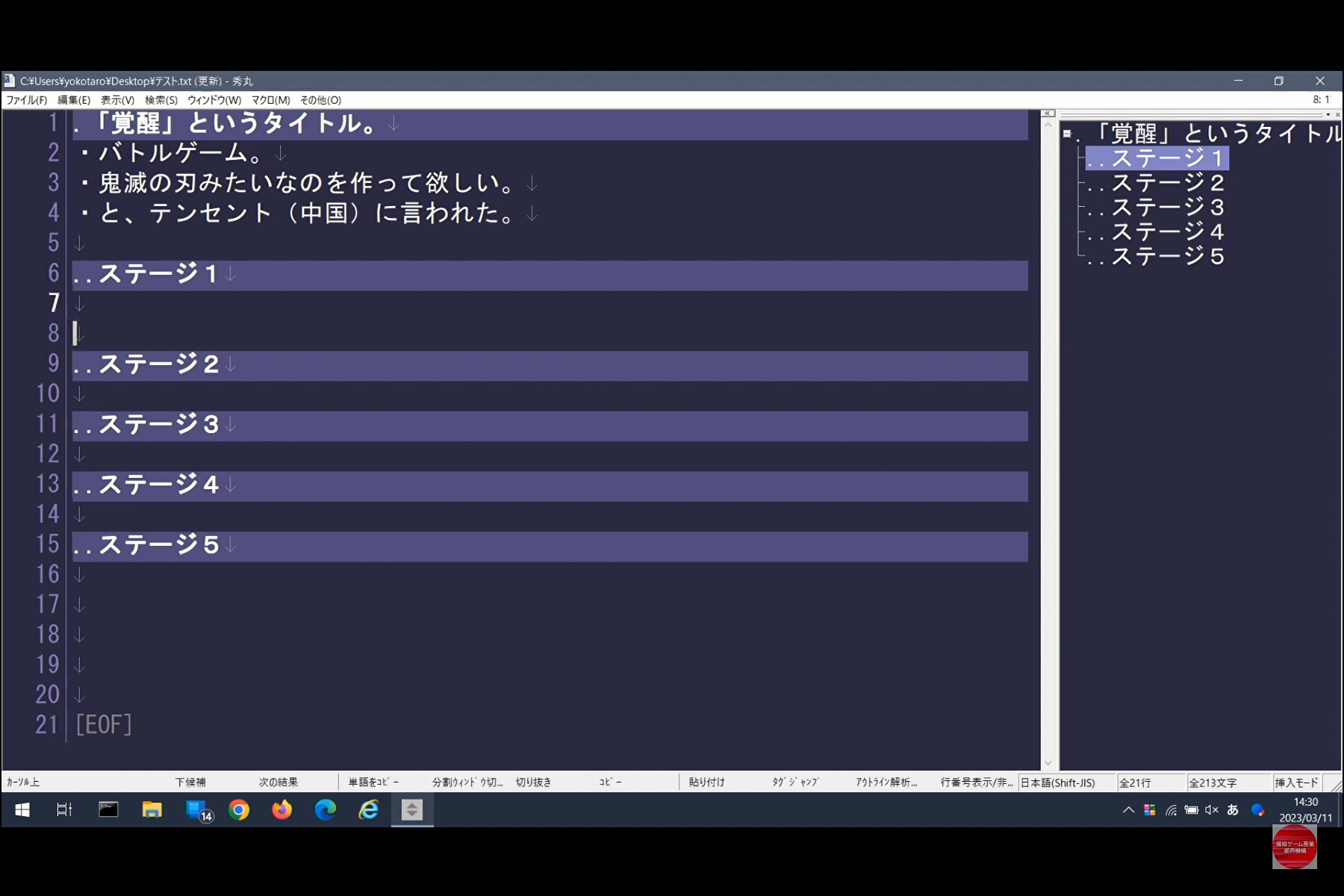Image resolution: width=1344 pixels, height=896 pixels.
Task: Collapse outline pane with double-chevron button
Action: coord(1048,113)
